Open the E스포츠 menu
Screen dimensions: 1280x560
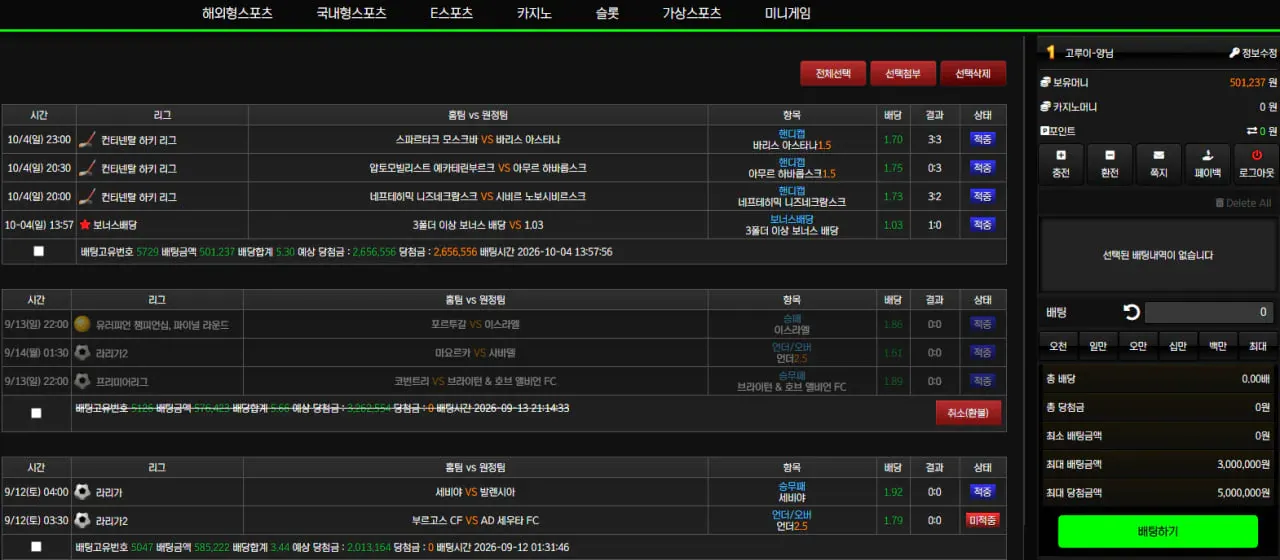452,14
